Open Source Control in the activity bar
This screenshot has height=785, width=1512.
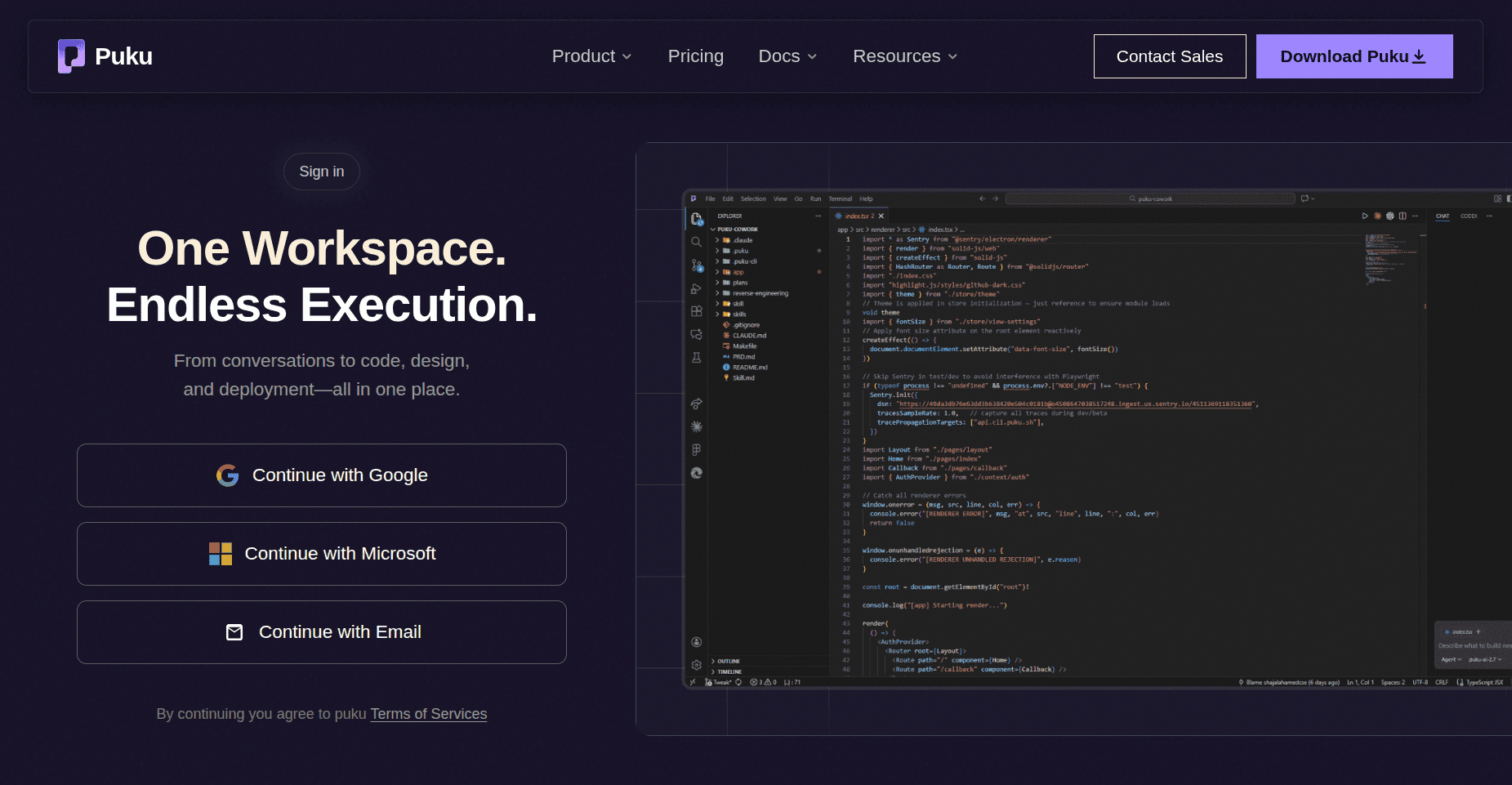coord(697,265)
